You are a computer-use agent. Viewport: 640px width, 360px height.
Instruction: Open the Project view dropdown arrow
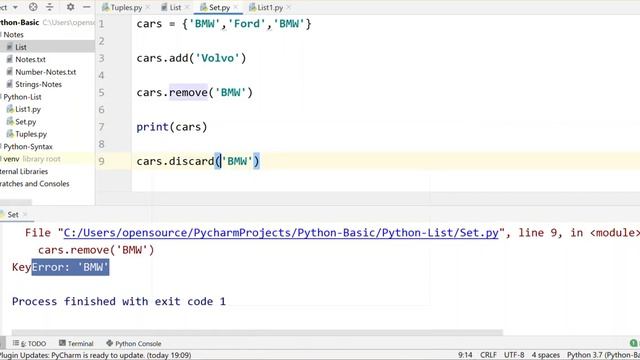coord(15,7)
